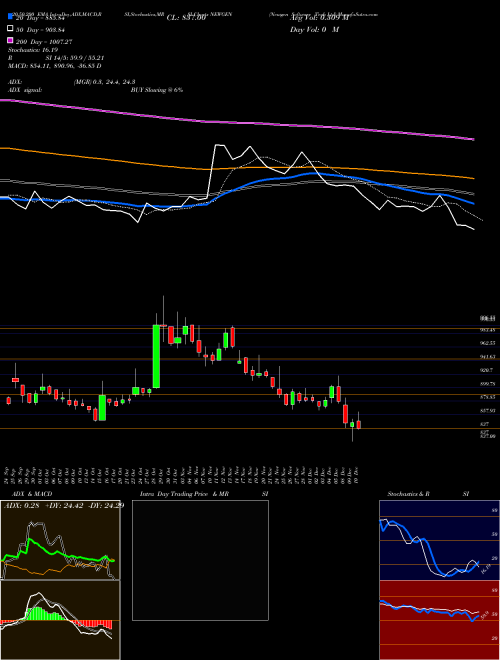Screen dimensions: 500x660
Task: Click the 'BUY Slowing @ 6%' signal text
Action: pos(157,90)
